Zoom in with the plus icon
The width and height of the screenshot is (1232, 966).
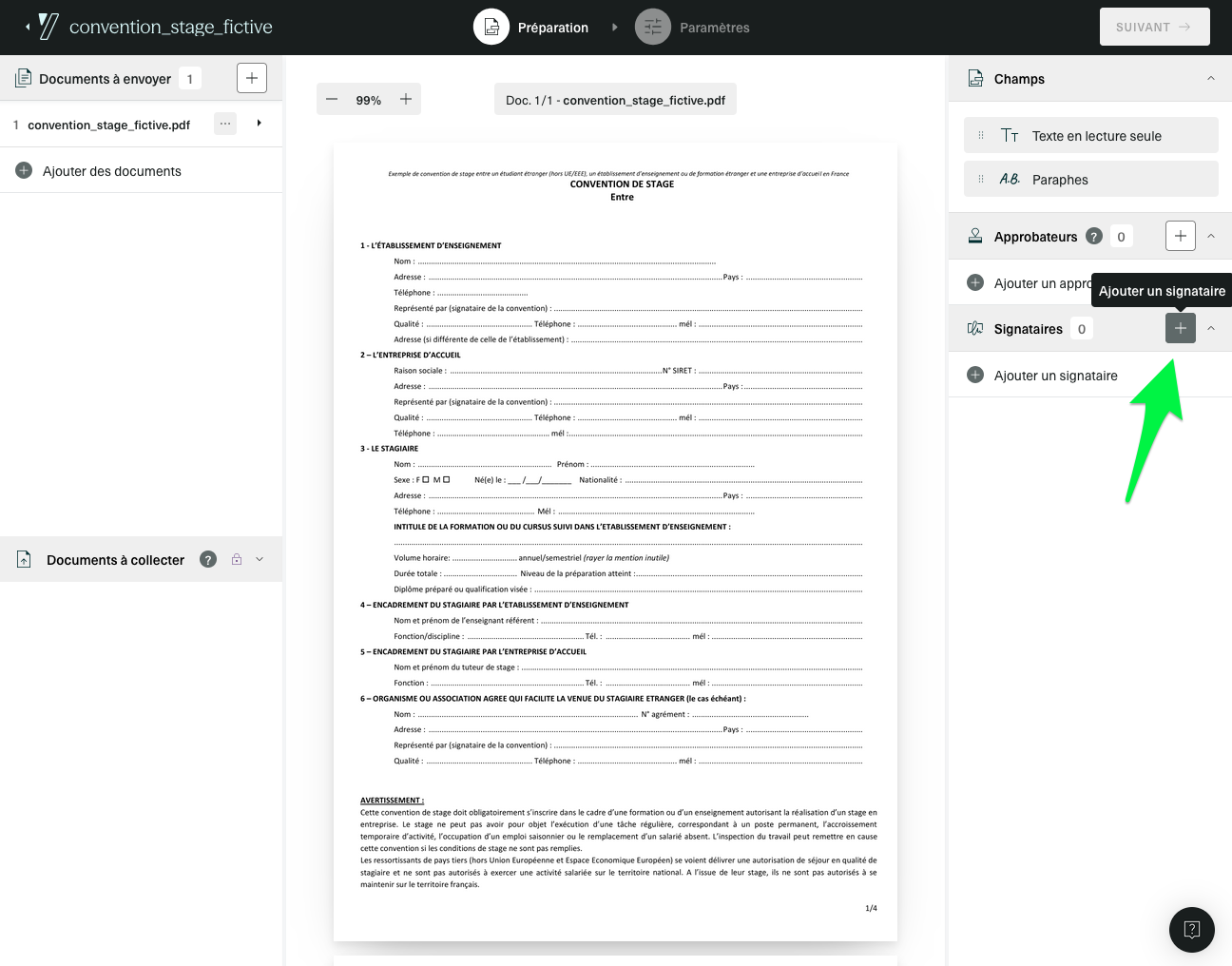tap(406, 99)
